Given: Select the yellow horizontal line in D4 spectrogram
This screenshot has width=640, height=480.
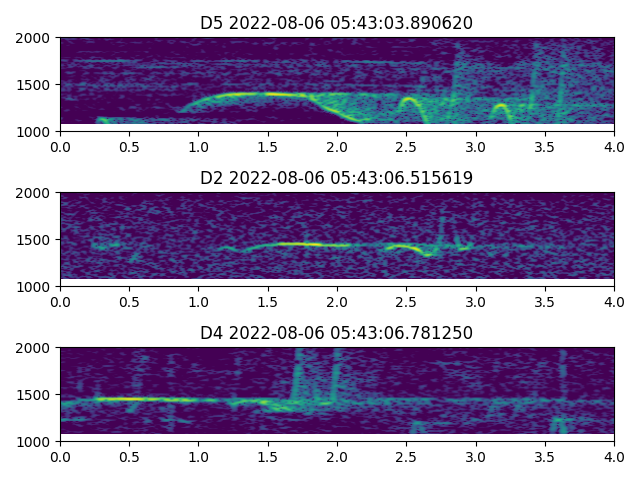Looking at the screenshot, I should pos(130,399).
